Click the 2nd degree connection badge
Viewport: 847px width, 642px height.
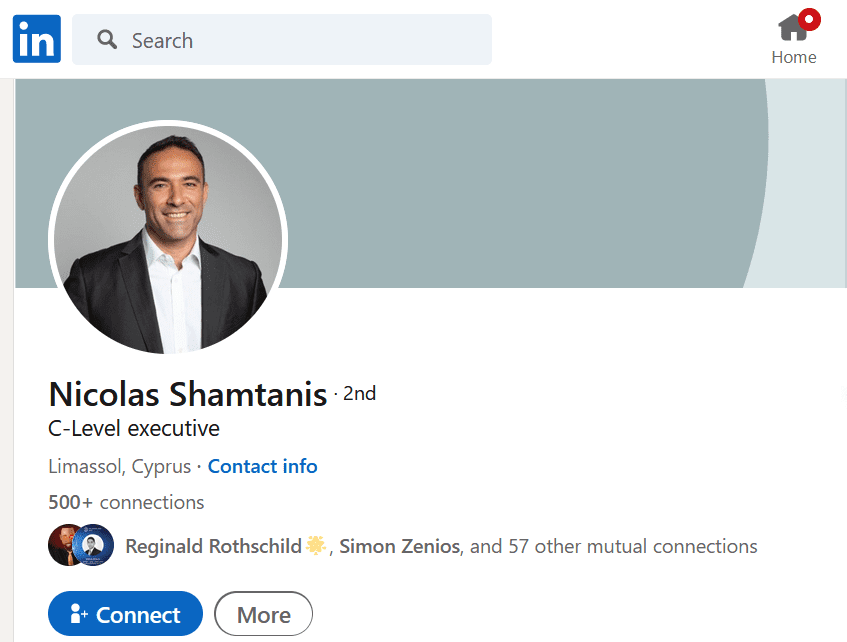pyautogui.click(x=359, y=394)
